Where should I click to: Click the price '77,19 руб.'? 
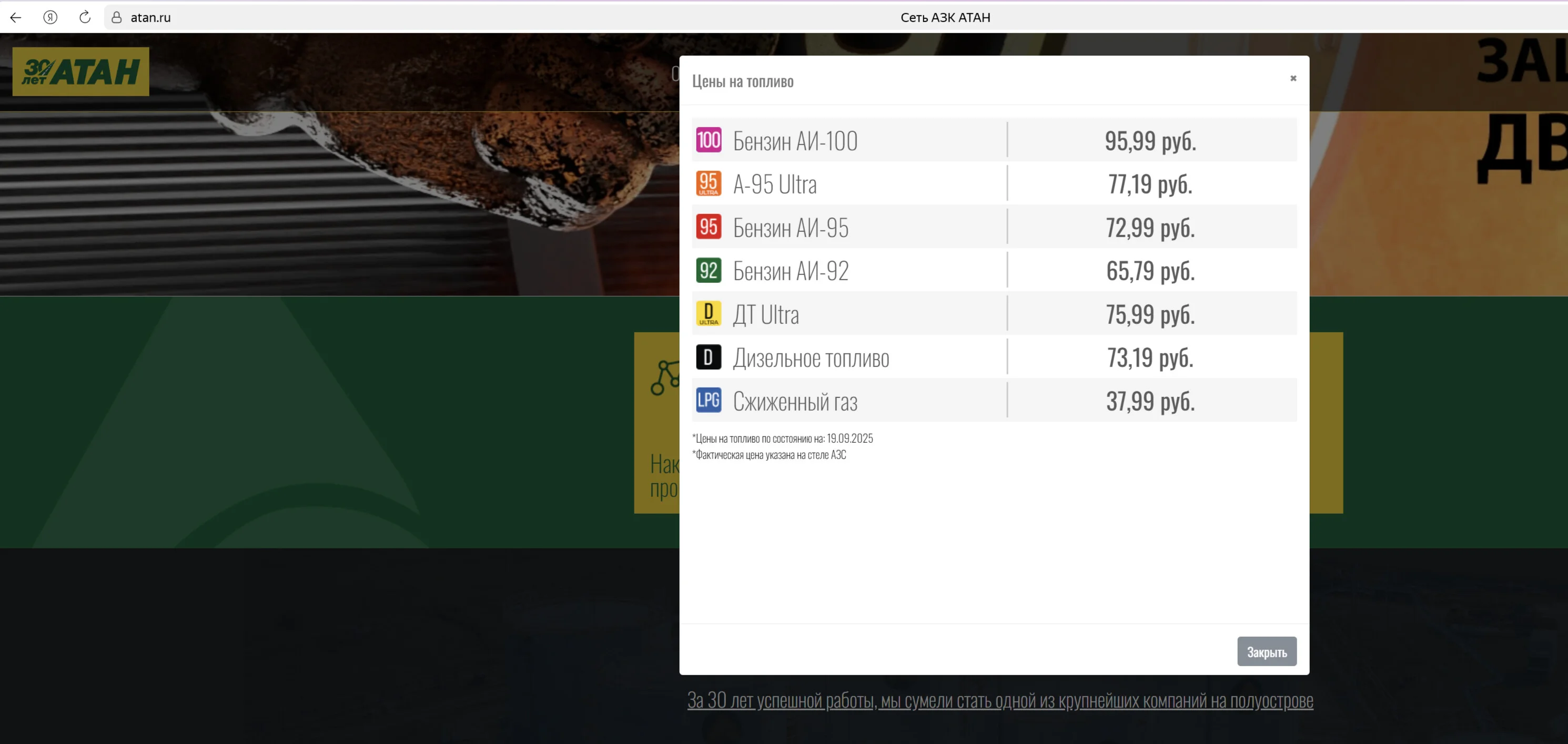(1150, 185)
